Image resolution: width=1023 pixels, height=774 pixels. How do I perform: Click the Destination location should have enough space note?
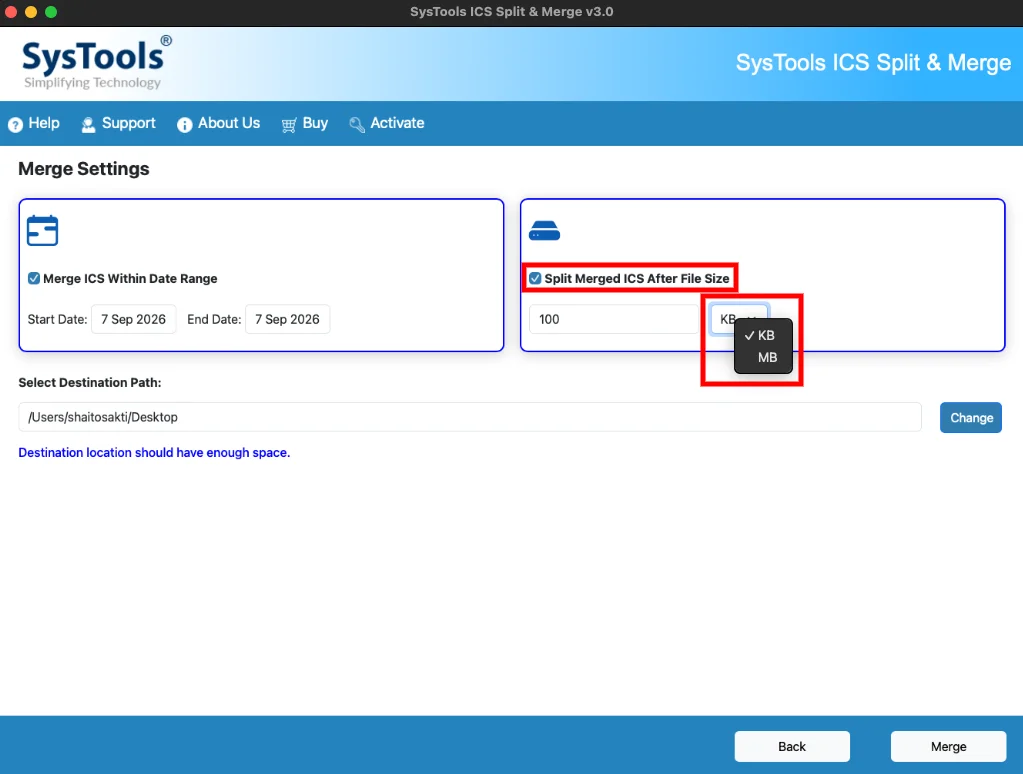click(x=154, y=453)
